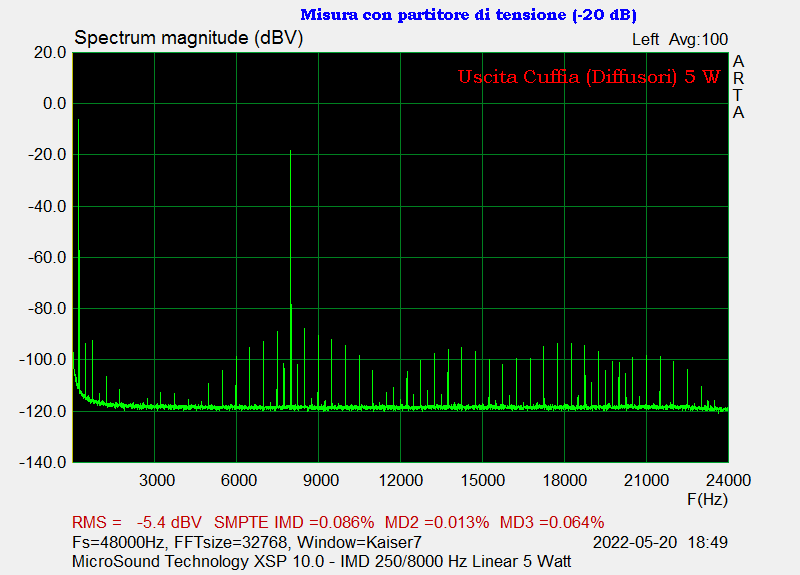
Task: Click the -120.0 y-axis label
Action: point(43,411)
